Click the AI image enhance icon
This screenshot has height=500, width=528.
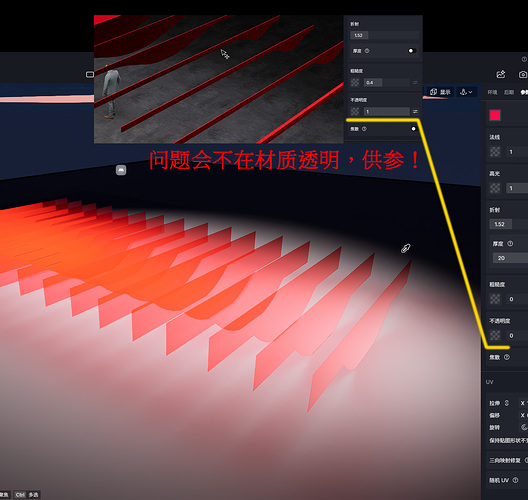[x=501, y=74]
